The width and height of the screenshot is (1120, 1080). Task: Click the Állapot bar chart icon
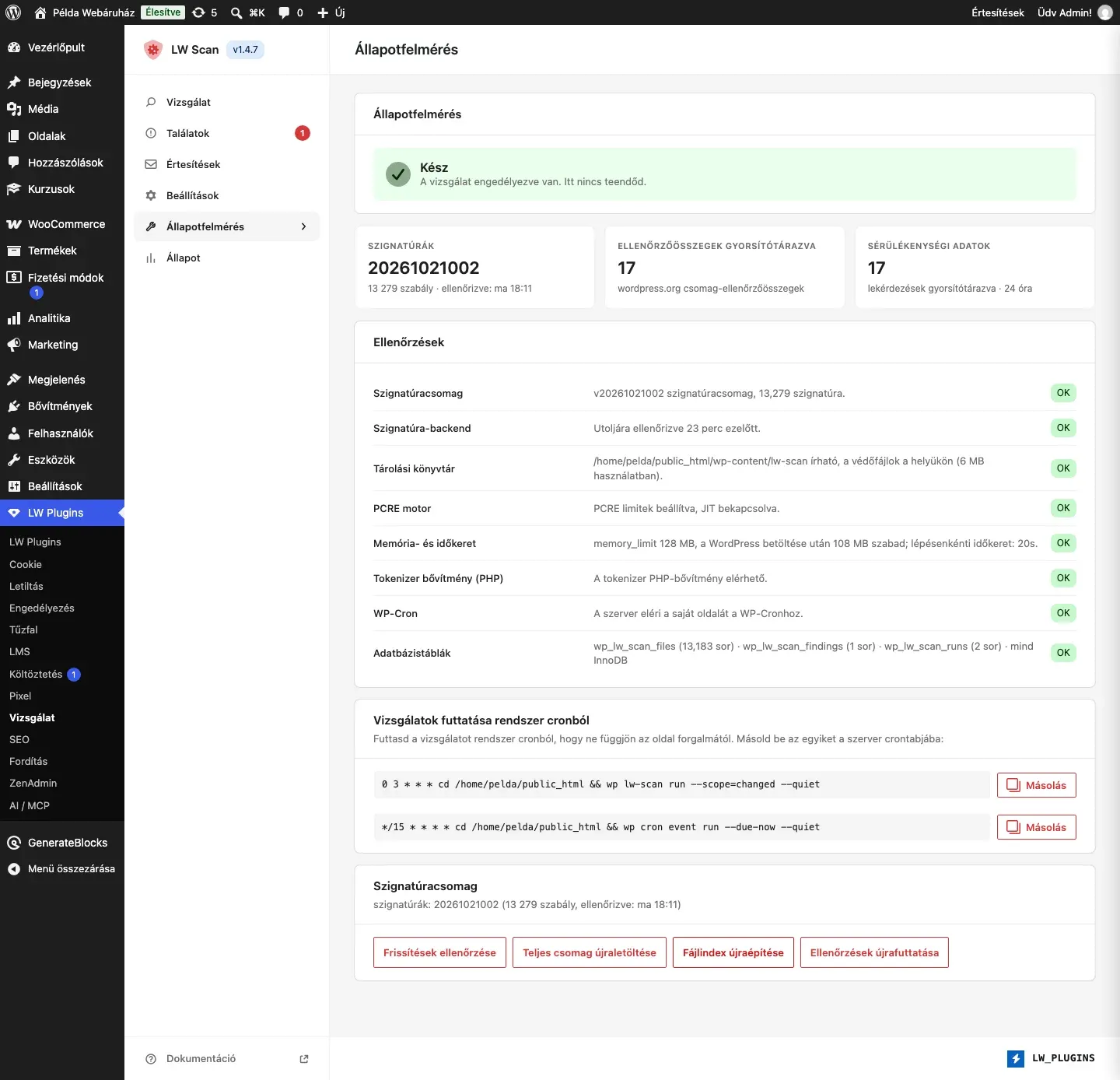[x=151, y=258]
